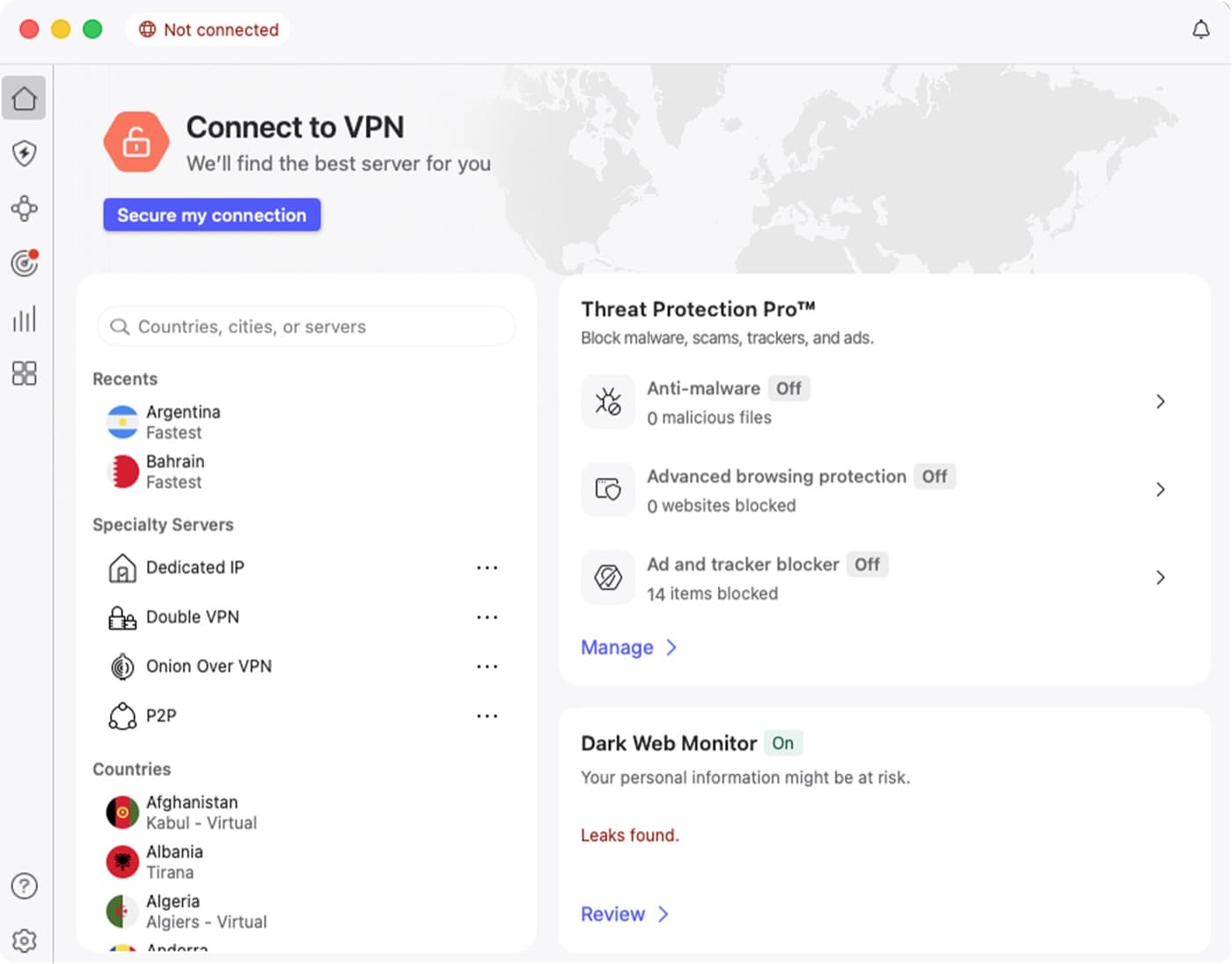Open the Review link
1232x964 pixels.
(x=612, y=914)
